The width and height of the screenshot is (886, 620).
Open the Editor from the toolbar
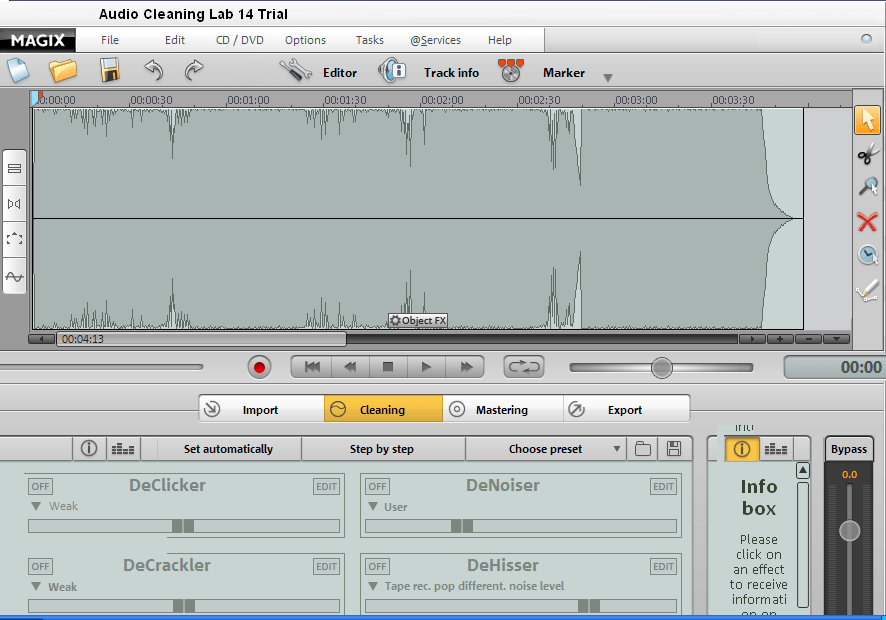pyautogui.click(x=320, y=72)
